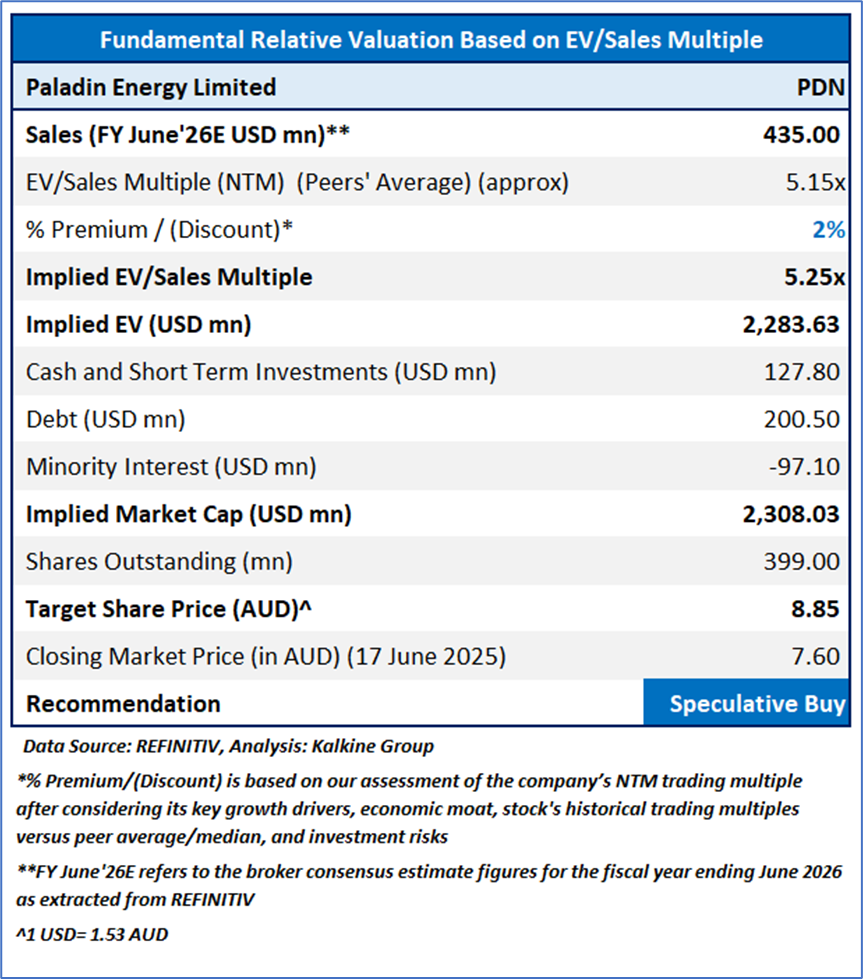
Task: Select the Sales value 435.00
Action: 802,135
